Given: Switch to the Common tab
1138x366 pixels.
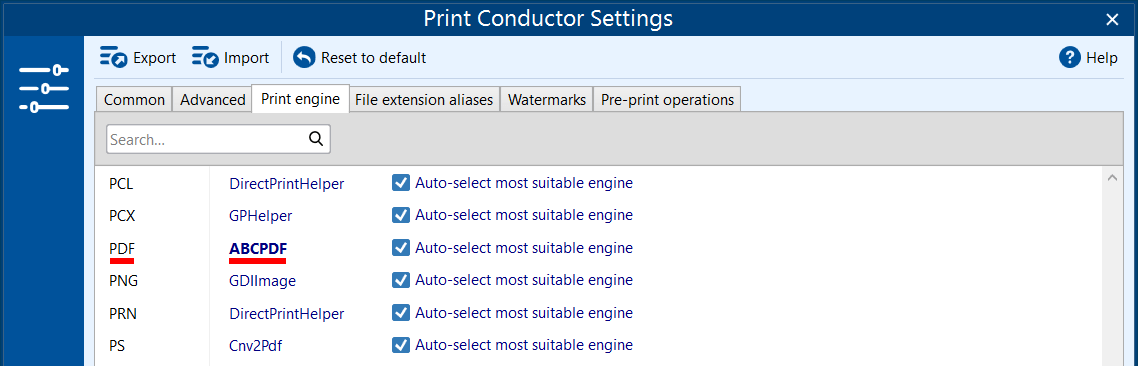Looking at the screenshot, I should click(x=134, y=99).
